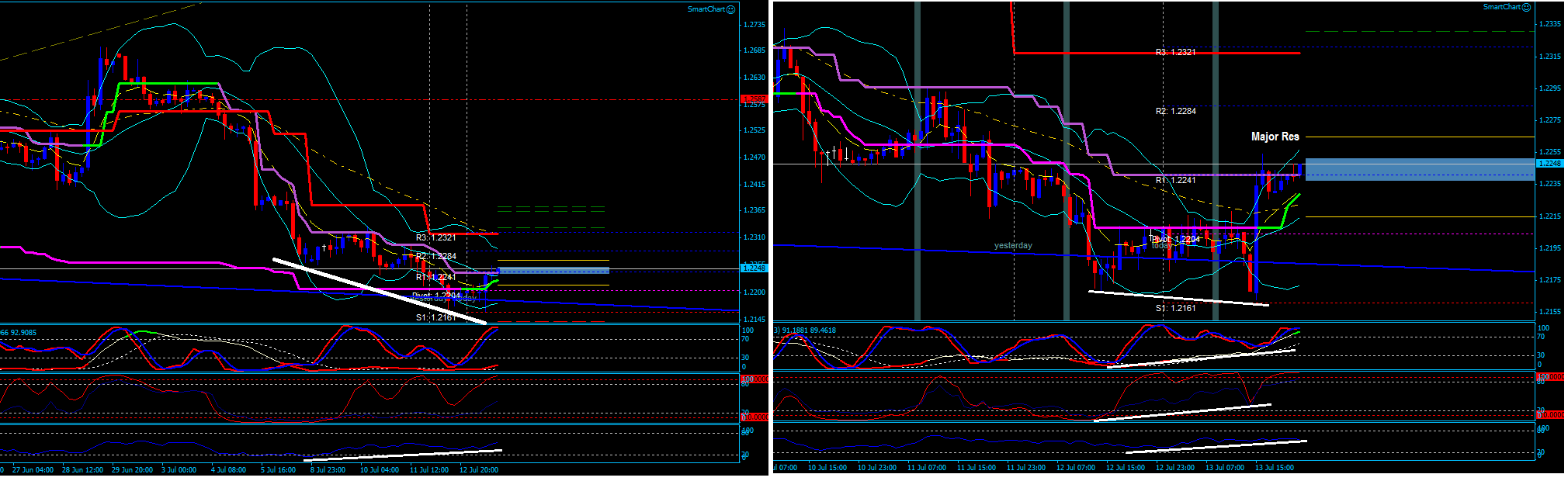Click price level 1.2310 on left chart axis
This screenshot has height=481, width=1568.
coord(755,237)
